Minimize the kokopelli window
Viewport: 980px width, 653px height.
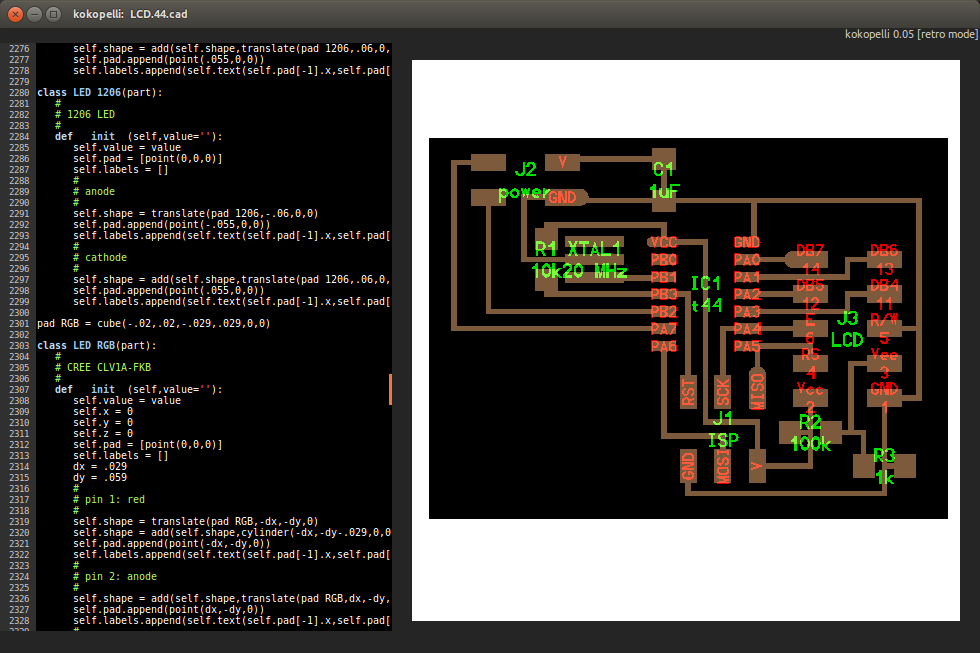click(x=35, y=14)
